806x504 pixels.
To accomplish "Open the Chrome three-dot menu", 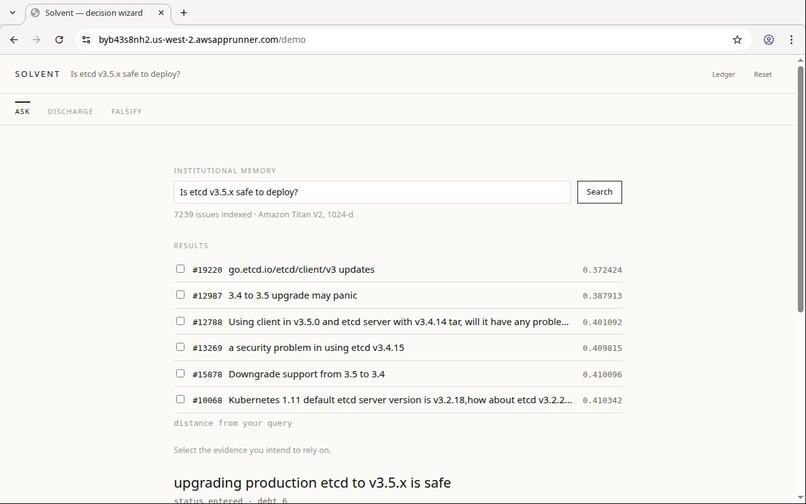I will (791, 40).
